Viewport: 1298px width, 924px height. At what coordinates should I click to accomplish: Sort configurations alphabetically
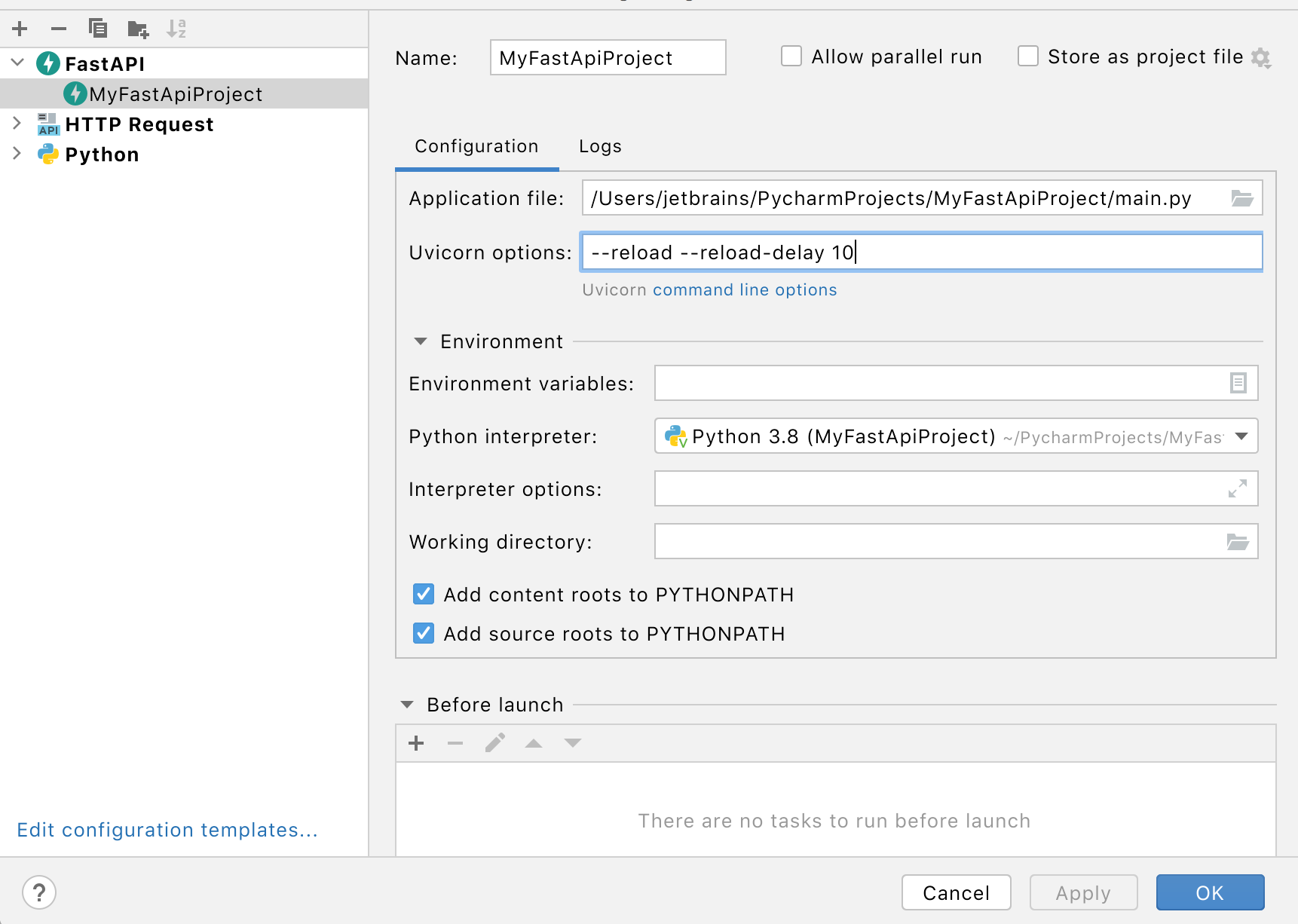pos(176,29)
